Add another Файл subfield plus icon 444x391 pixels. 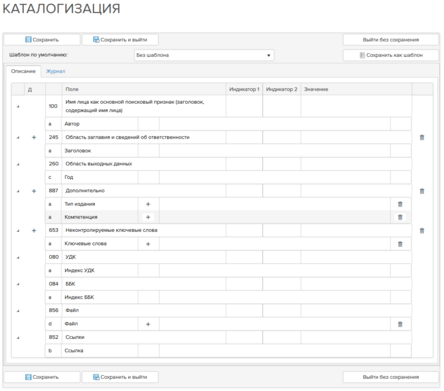tap(148, 324)
